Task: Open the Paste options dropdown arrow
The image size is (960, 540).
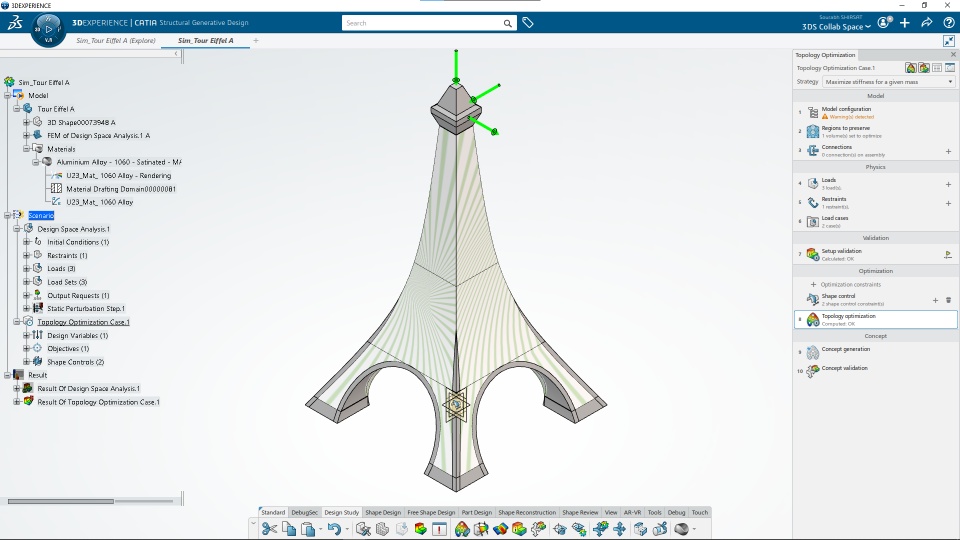Action: [x=321, y=530]
